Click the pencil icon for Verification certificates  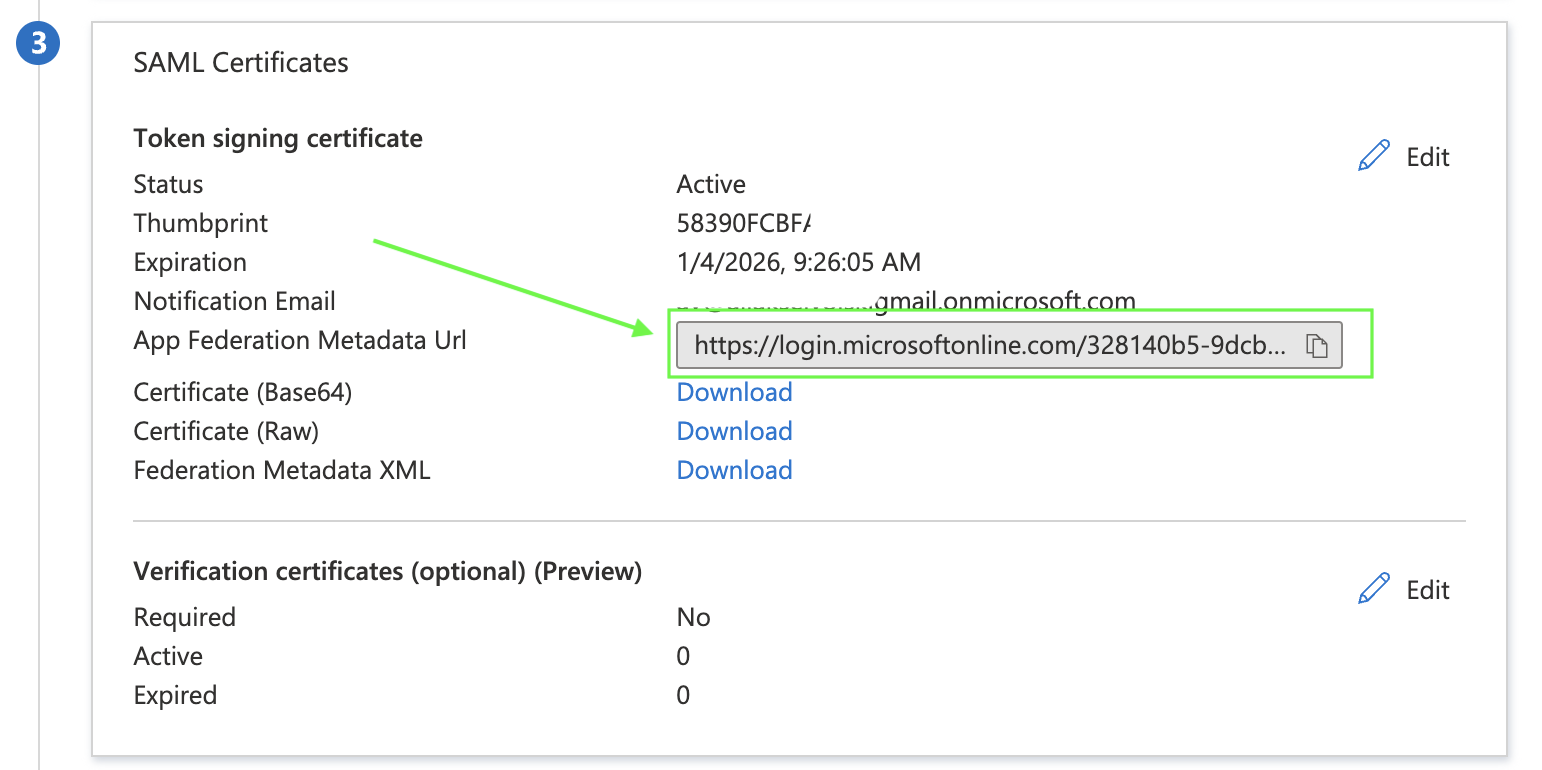[1374, 589]
